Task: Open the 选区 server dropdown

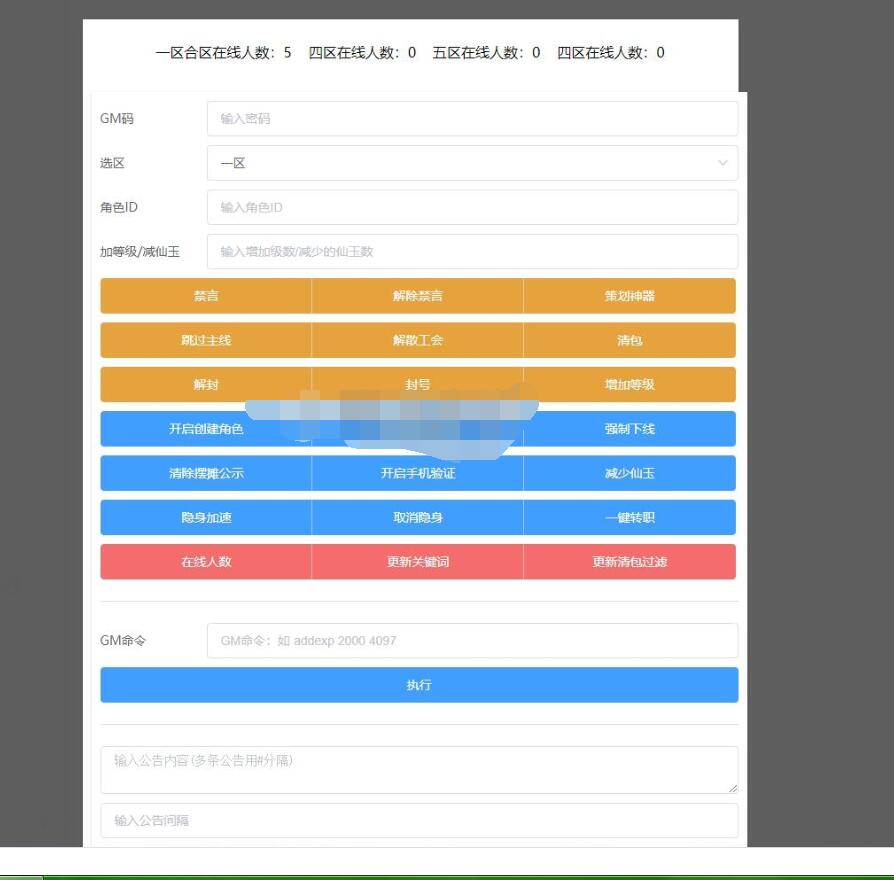Action: pyautogui.click(x=472, y=163)
